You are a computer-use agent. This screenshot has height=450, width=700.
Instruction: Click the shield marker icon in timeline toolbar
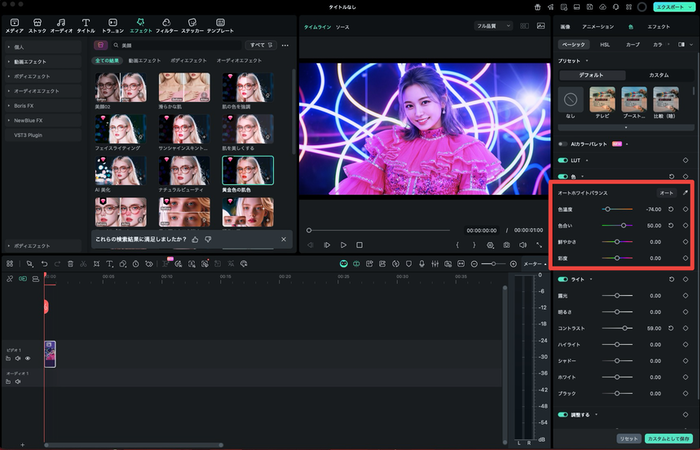408,264
